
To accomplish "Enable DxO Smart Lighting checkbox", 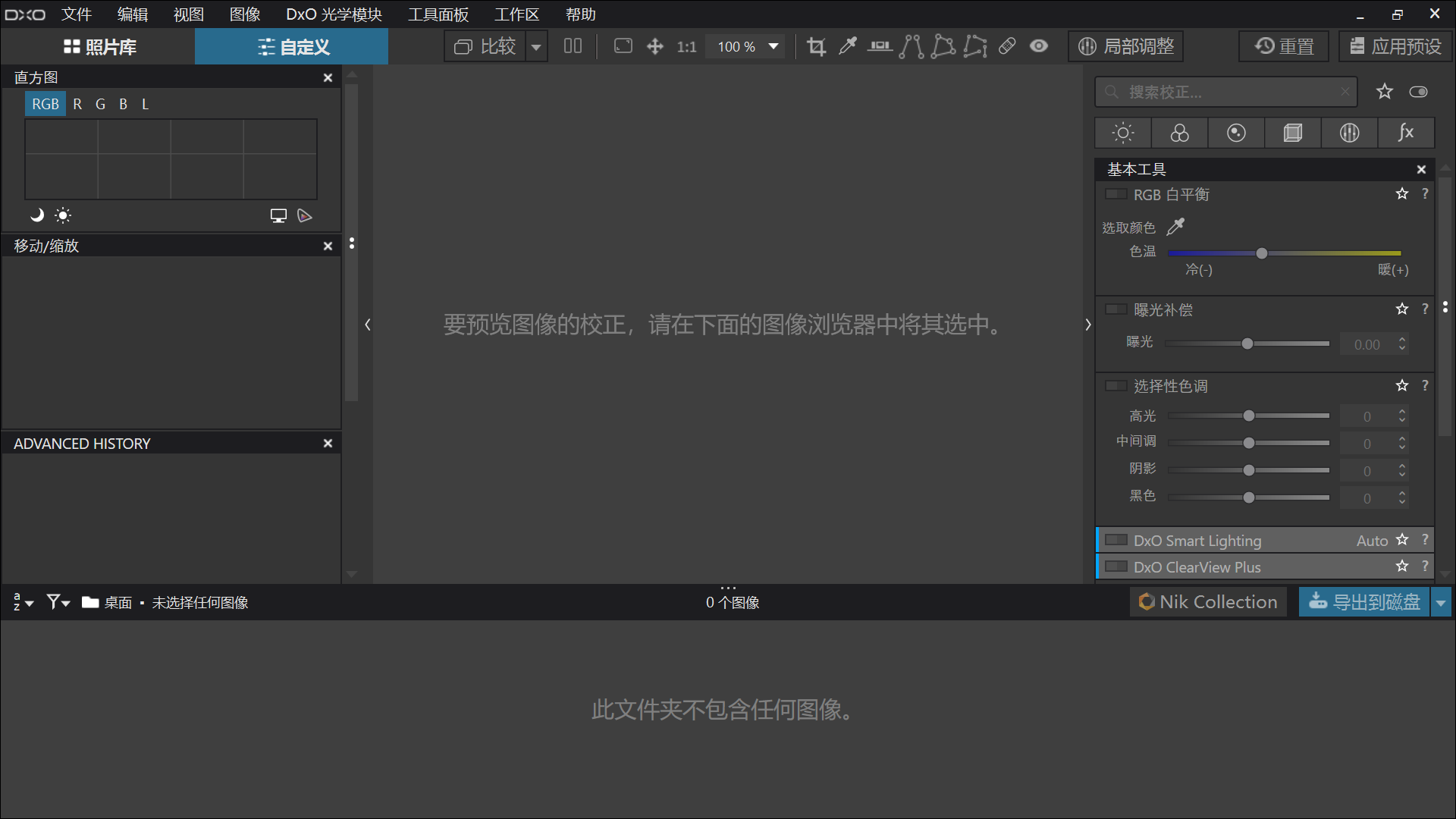I will point(1114,540).
